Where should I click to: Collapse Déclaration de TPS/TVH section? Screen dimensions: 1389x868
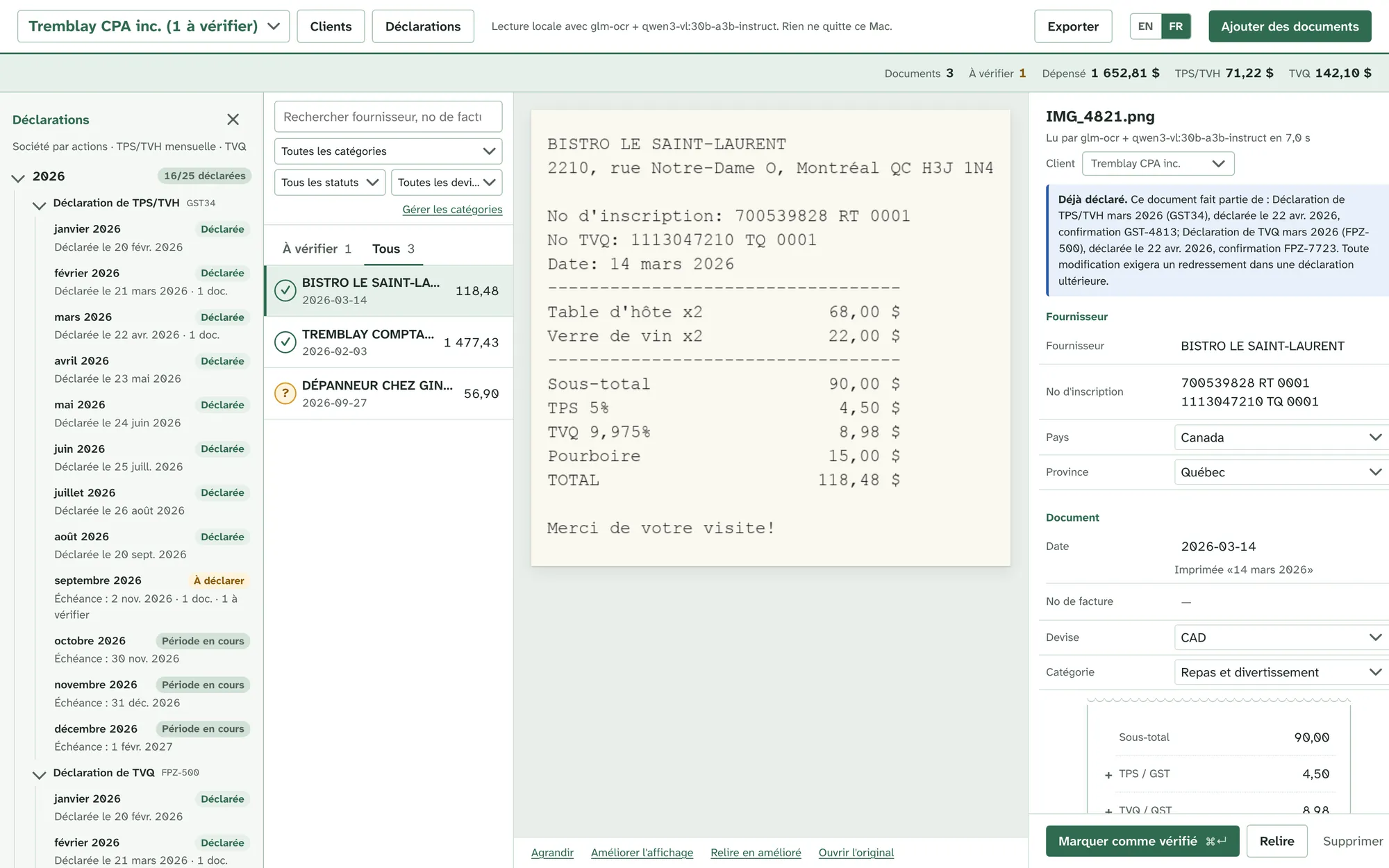(40, 204)
